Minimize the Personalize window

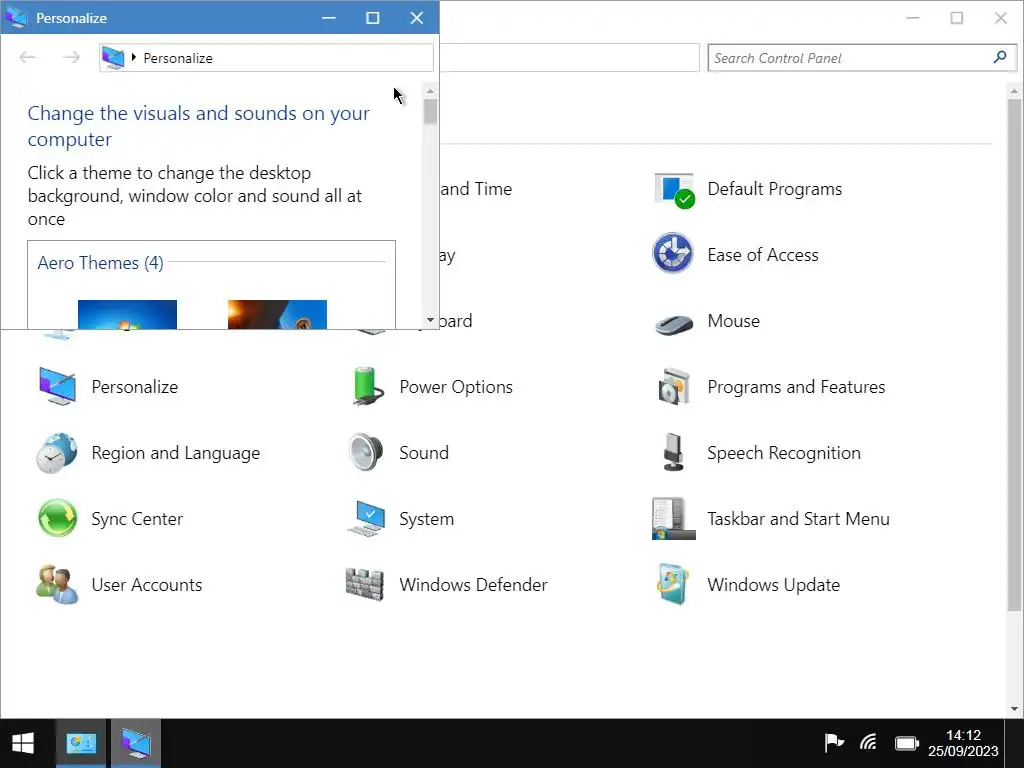tap(329, 18)
